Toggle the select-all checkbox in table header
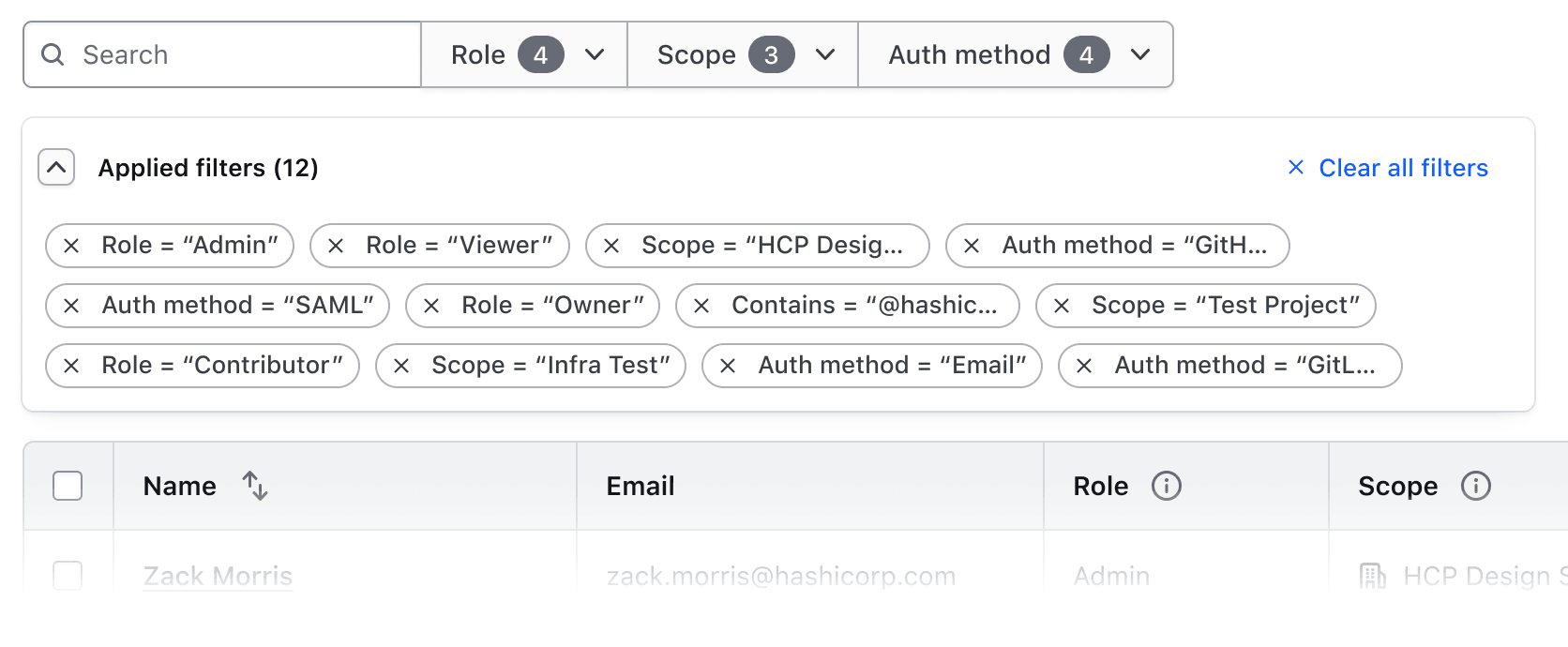 click(68, 486)
